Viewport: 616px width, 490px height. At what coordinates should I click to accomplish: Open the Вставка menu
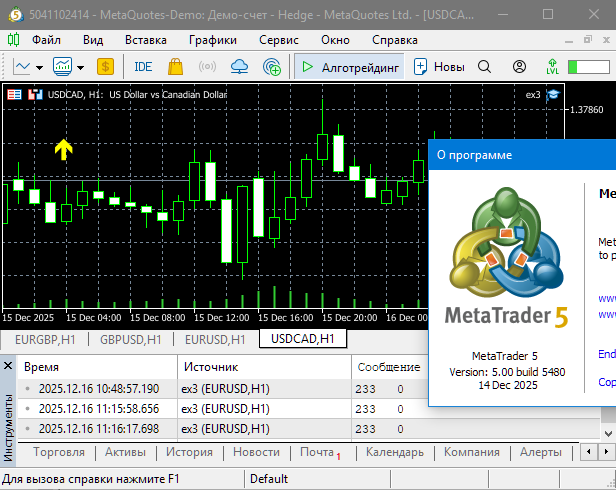pyautogui.click(x=146, y=40)
